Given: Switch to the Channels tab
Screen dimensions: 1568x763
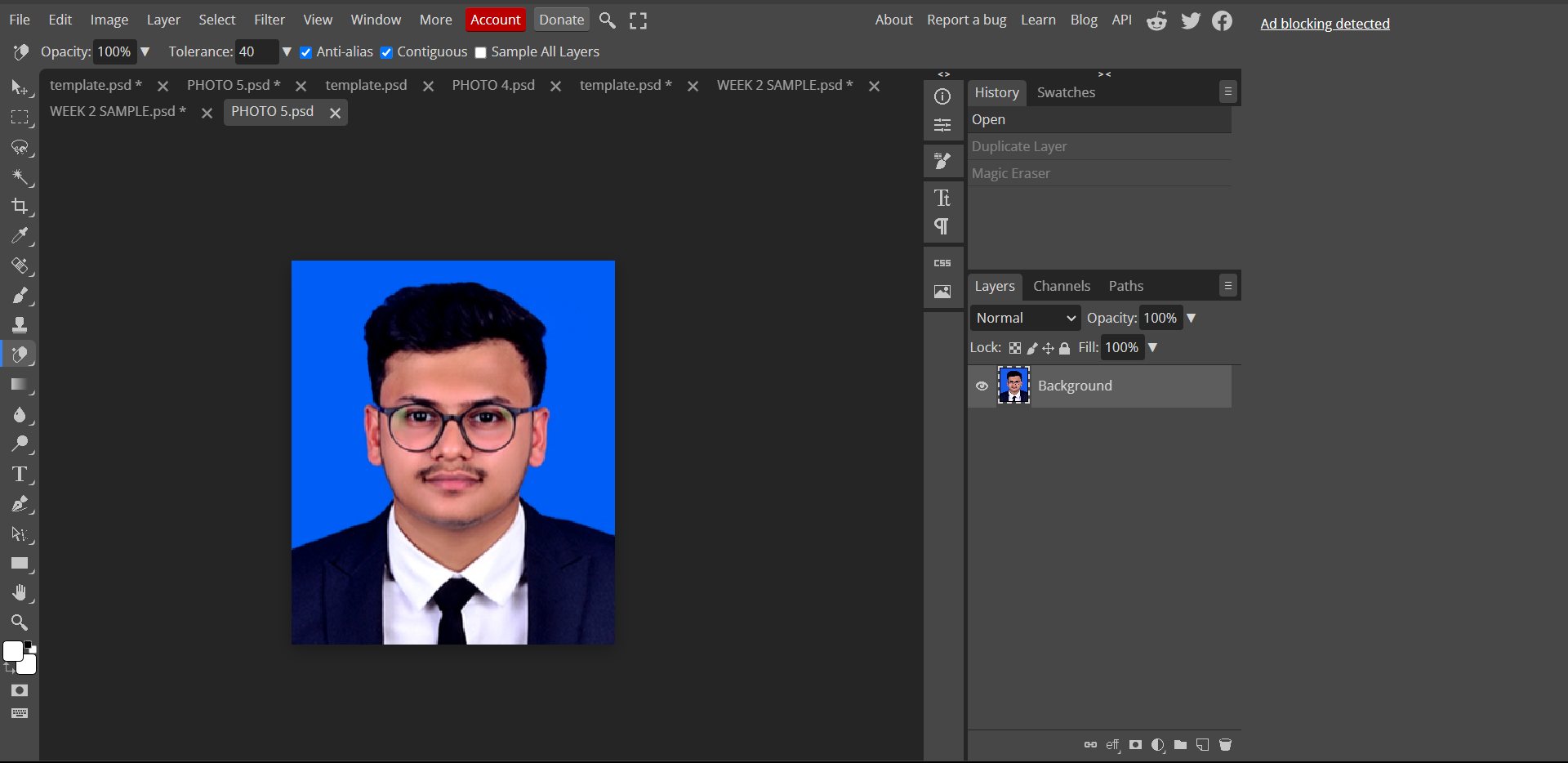Looking at the screenshot, I should (1061, 286).
